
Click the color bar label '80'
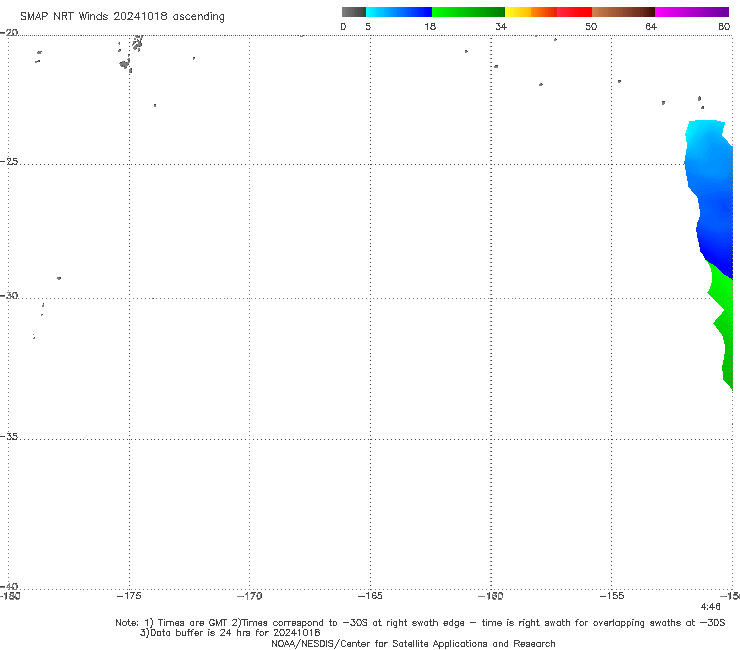click(x=724, y=26)
